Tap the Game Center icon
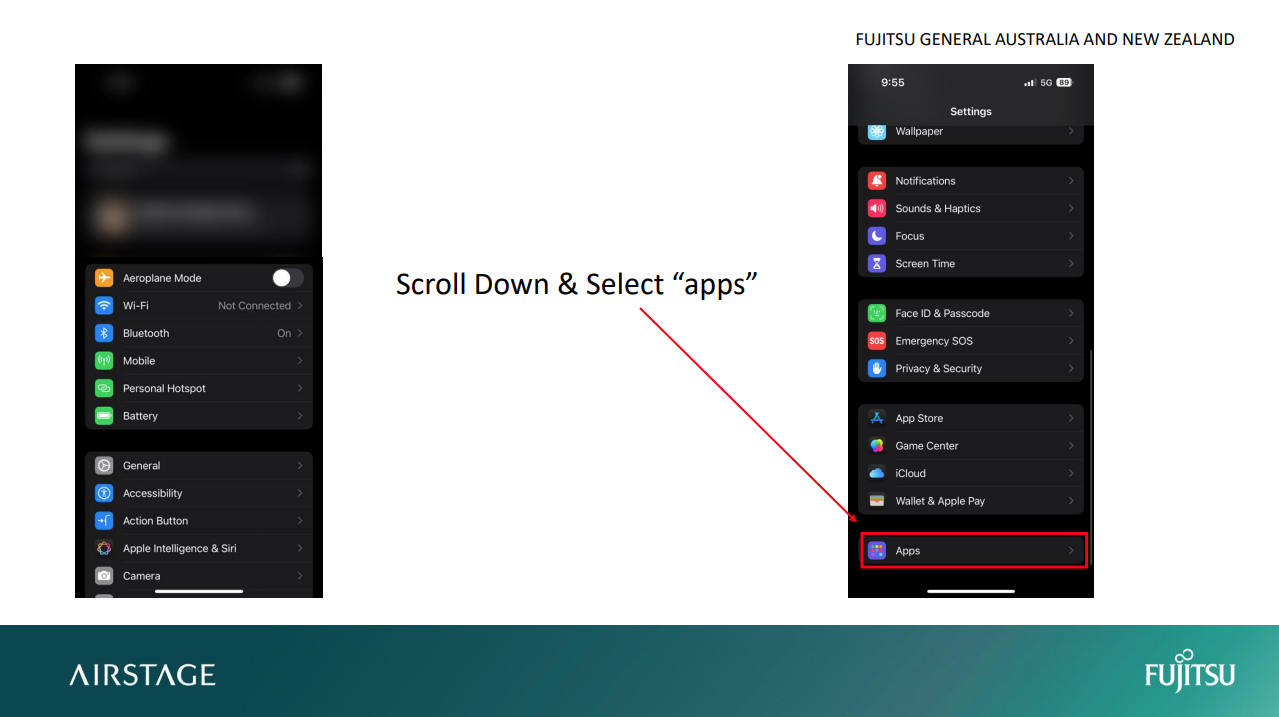Image resolution: width=1279 pixels, height=717 pixels. [877, 446]
